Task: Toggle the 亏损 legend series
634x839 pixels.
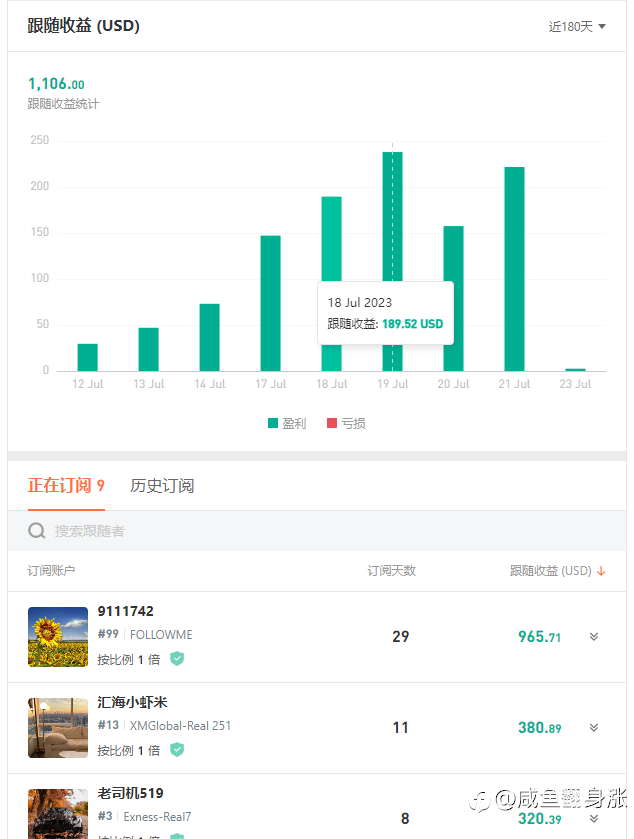Action: [346, 423]
